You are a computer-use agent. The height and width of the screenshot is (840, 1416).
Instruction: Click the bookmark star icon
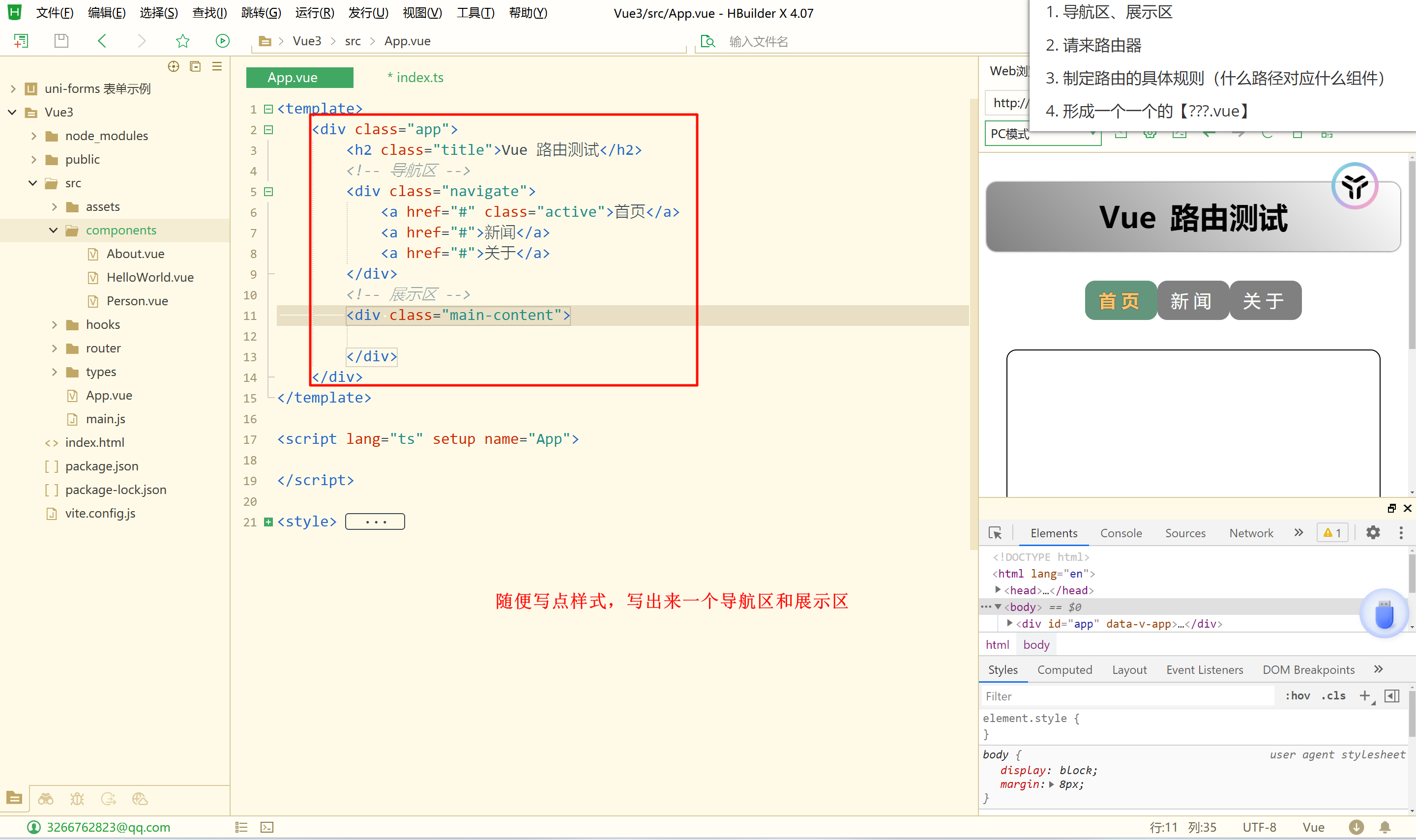[182, 41]
